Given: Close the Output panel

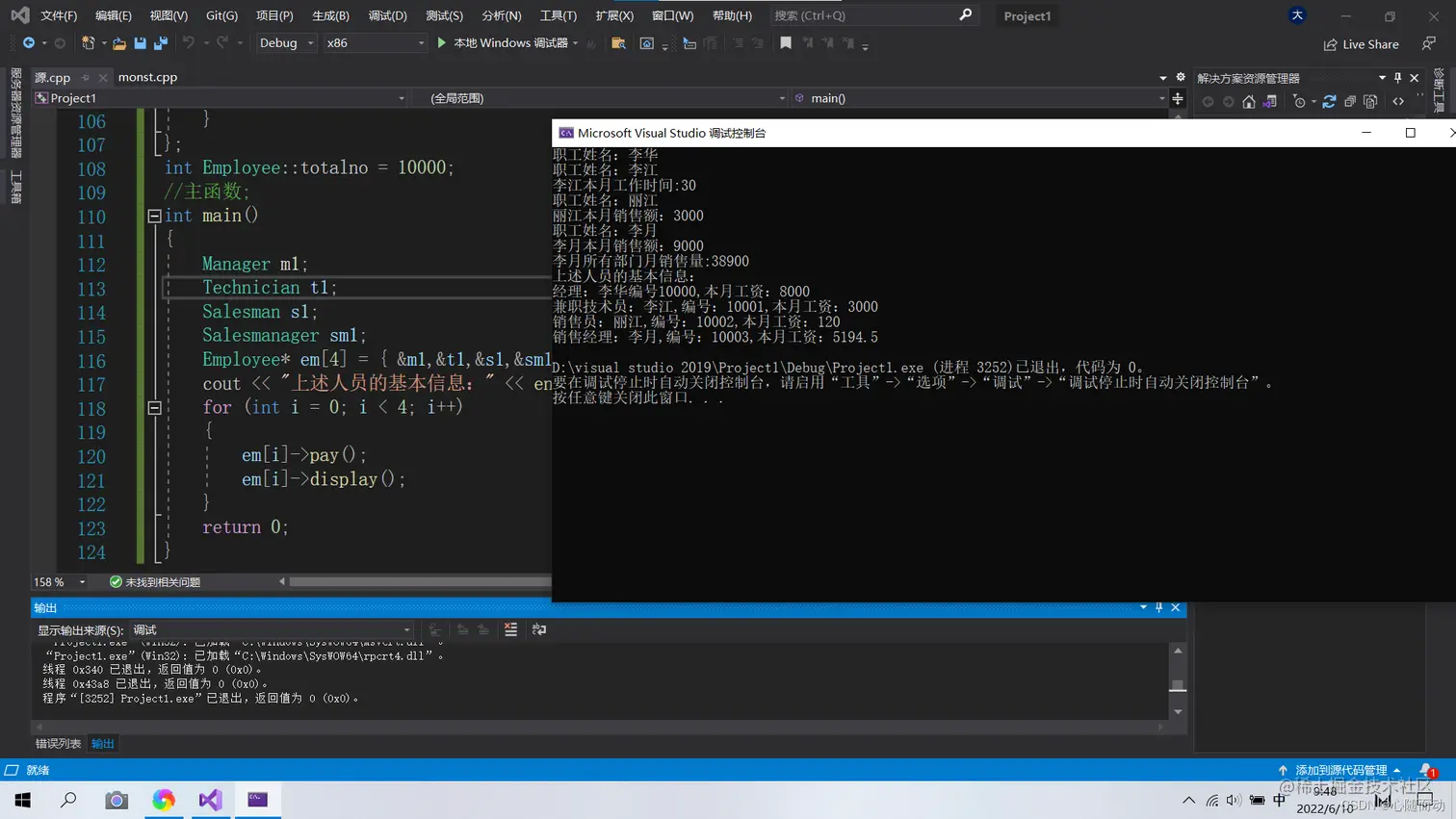Looking at the screenshot, I should (x=1176, y=607).
